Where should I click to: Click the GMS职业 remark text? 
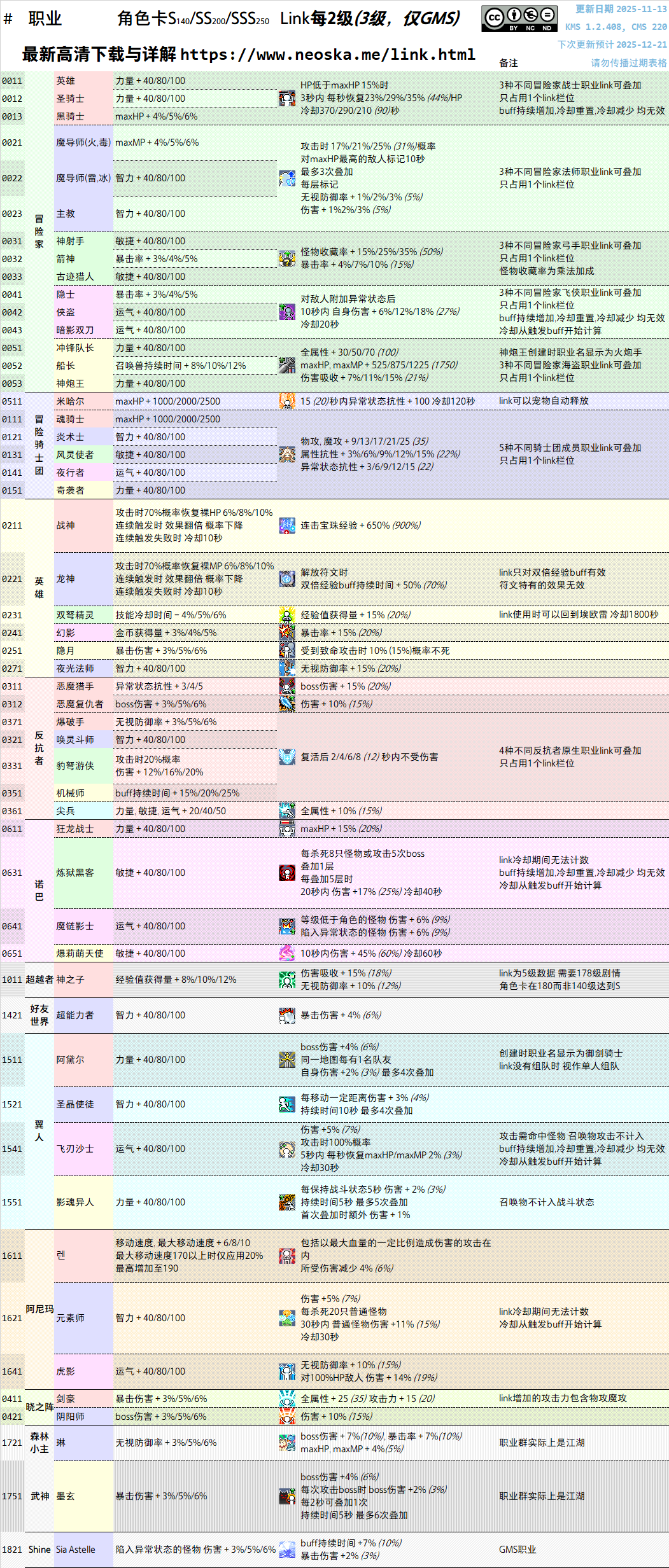tap(518, 1550)
